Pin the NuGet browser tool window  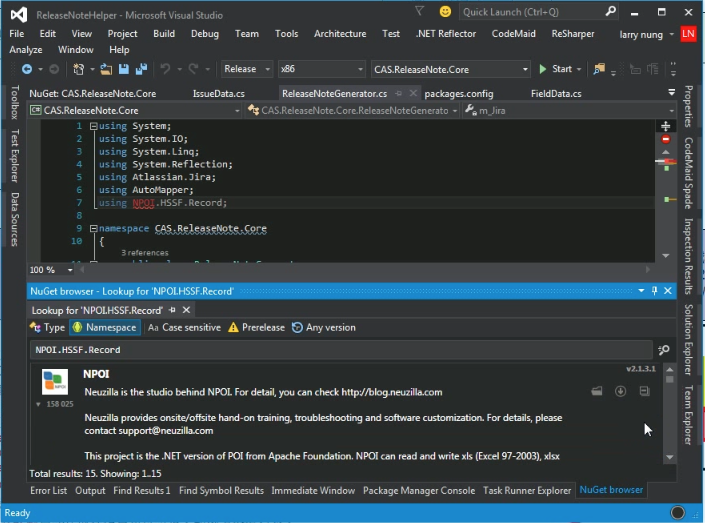click(655, 291)
